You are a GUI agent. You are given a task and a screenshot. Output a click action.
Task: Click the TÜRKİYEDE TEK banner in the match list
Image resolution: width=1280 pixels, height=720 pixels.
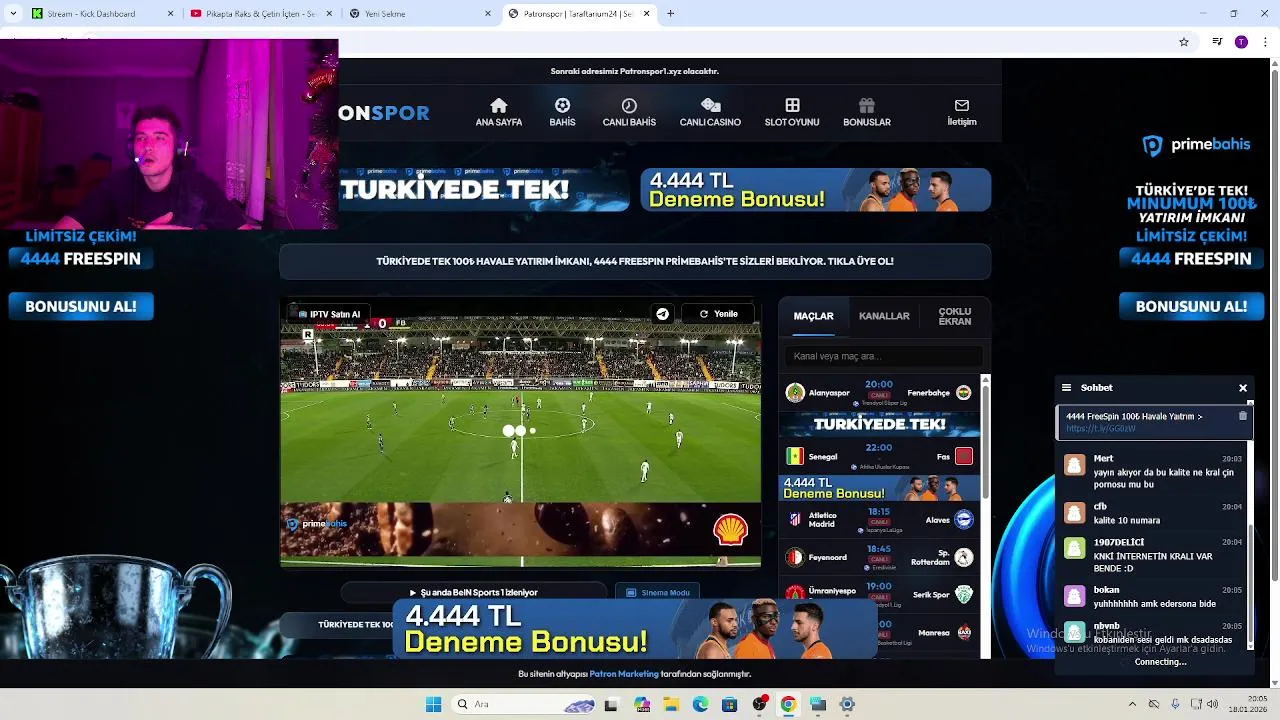tap(879, 424)
